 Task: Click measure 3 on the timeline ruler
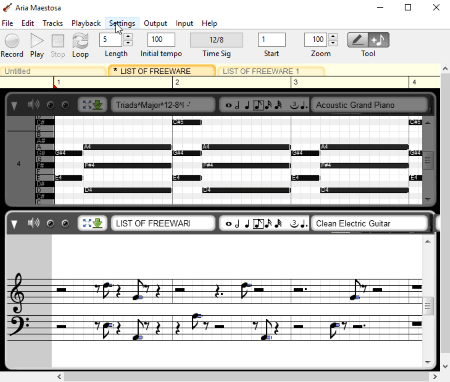click(296, 82)
